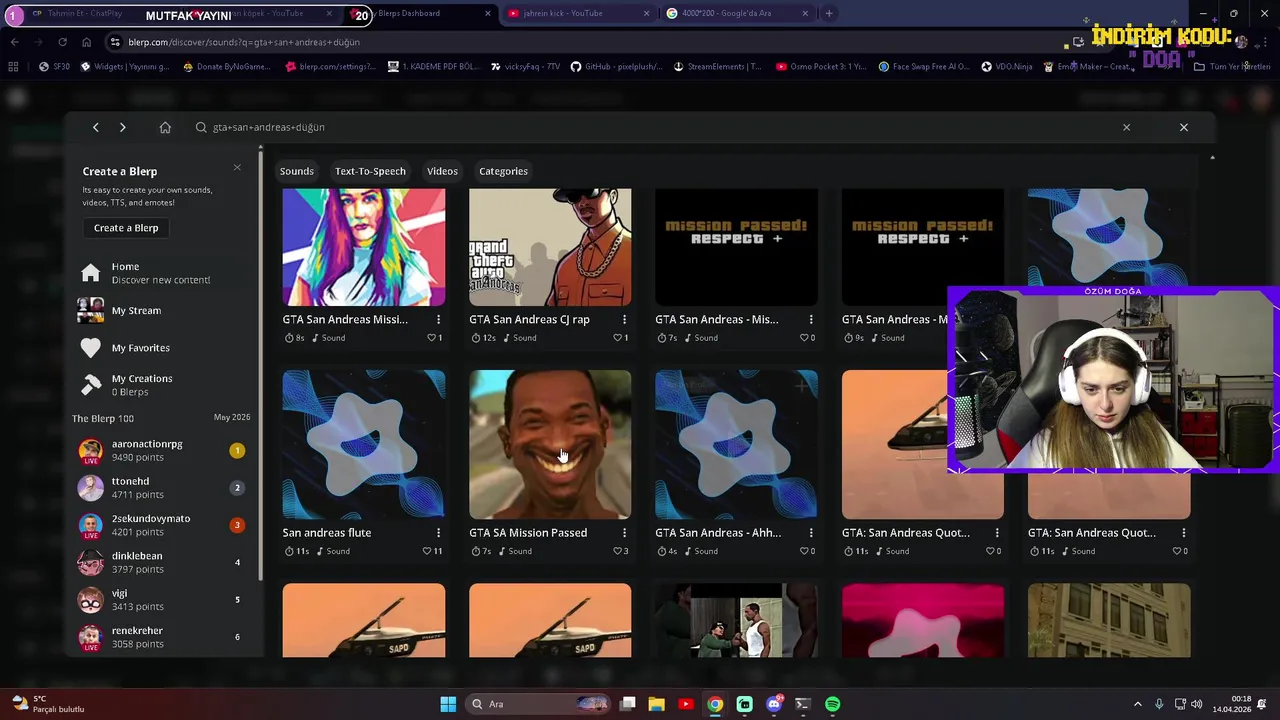The height and width of the screenshot is (720, 1280).
Task: Play GTA San Andreas CJ rap thumbnail
Action: click(550, 247)
